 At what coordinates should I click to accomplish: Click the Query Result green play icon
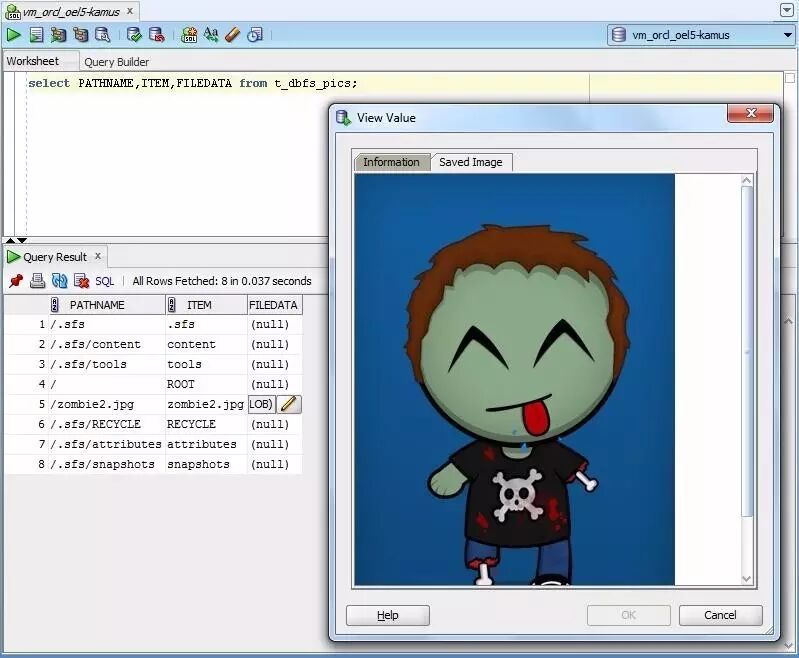point(14,256)
